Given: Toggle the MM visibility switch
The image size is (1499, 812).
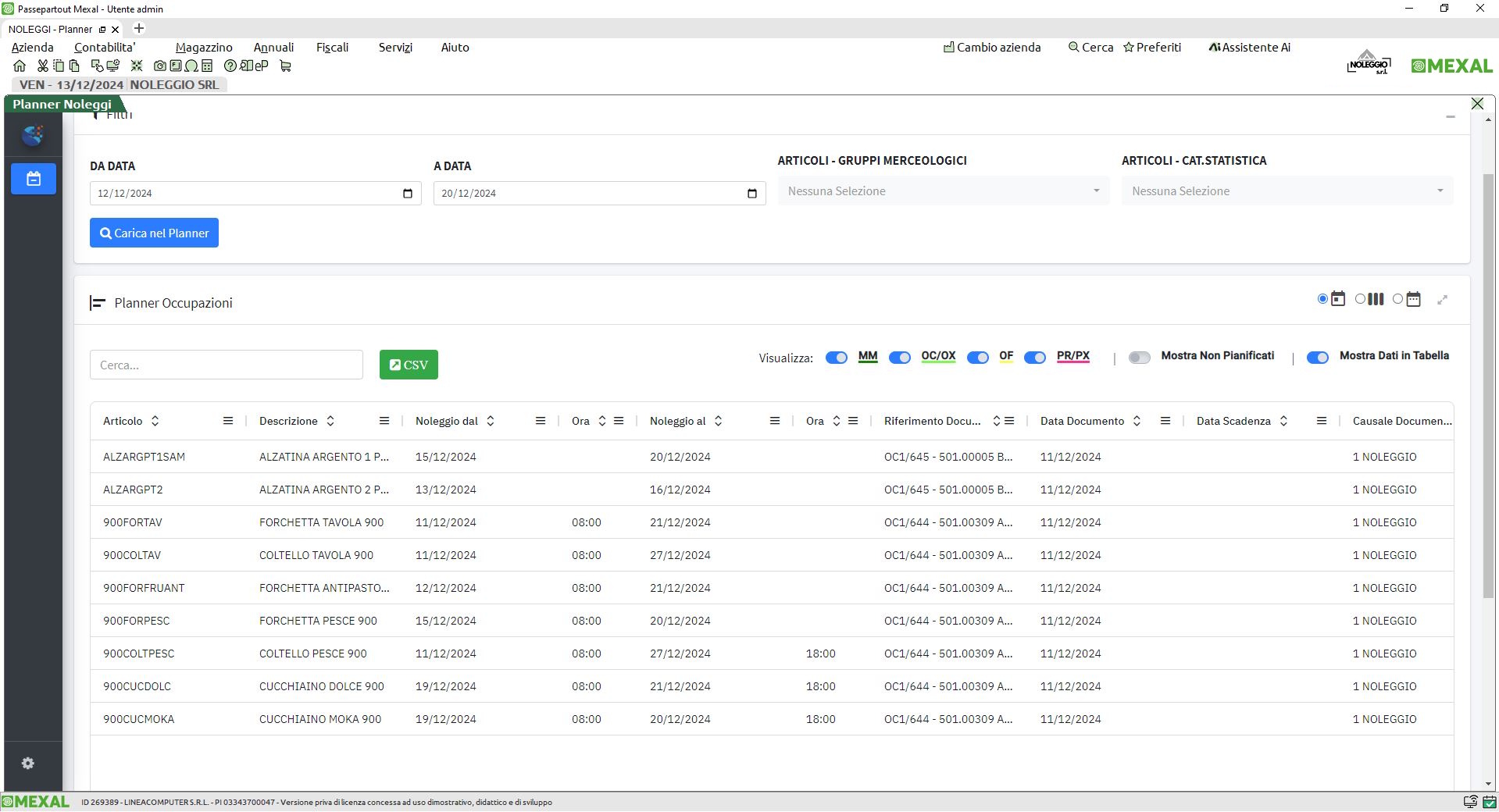Looking at the screenshot, I should (x=836, y=358).
